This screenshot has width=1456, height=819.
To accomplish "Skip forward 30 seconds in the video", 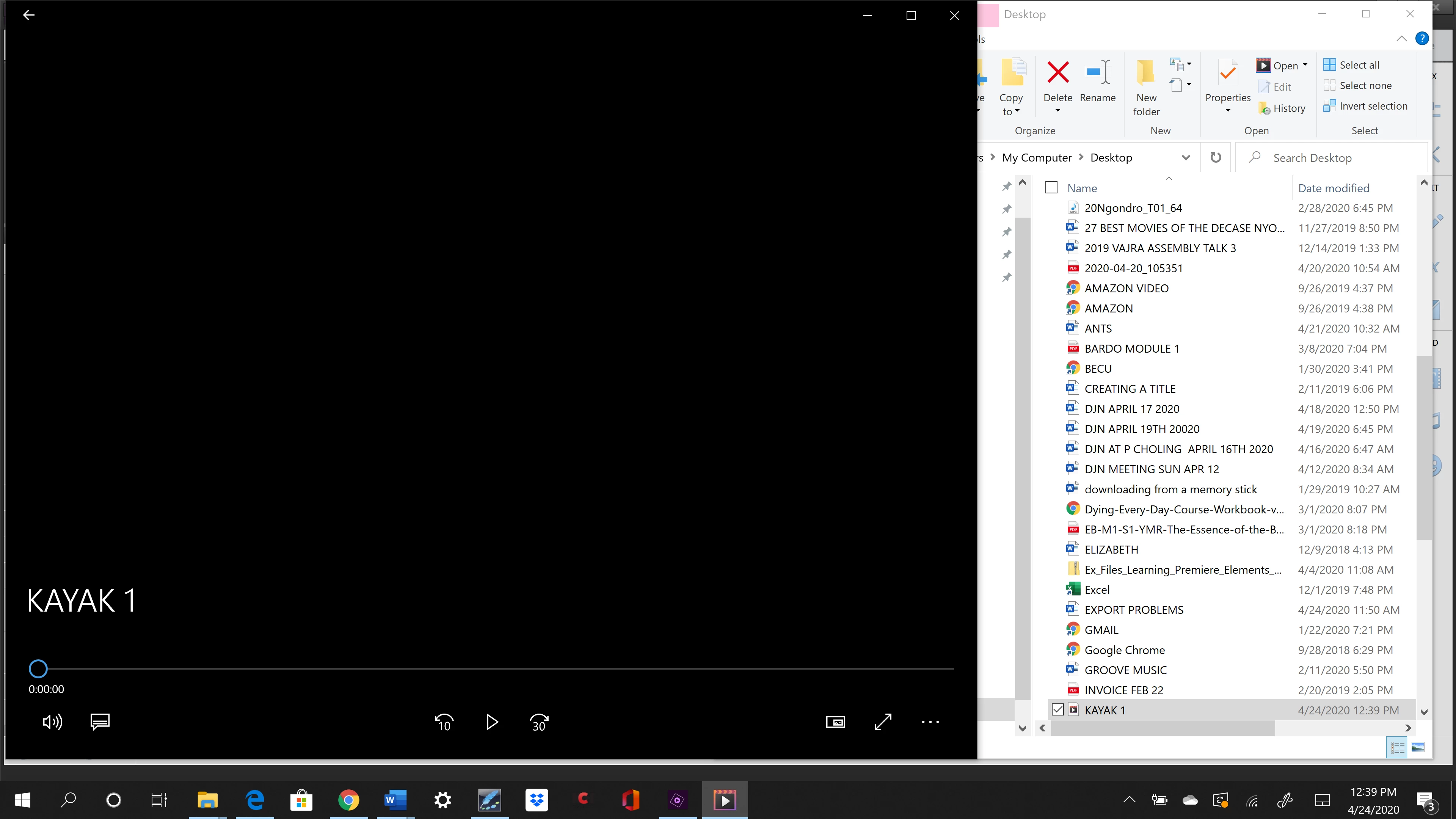I will coord(539,722).
